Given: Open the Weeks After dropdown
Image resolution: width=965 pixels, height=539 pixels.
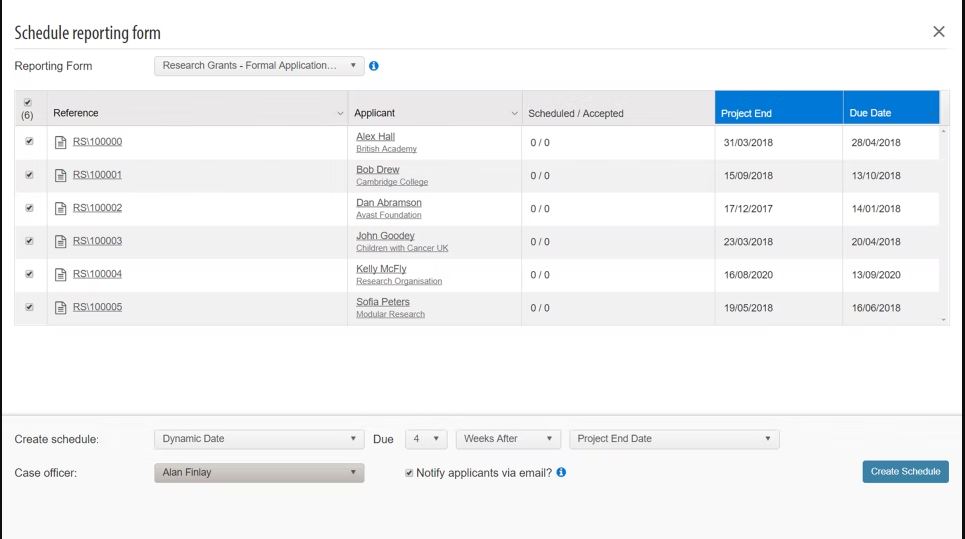Looking at the screenshot, I should [x=509, y=439].
